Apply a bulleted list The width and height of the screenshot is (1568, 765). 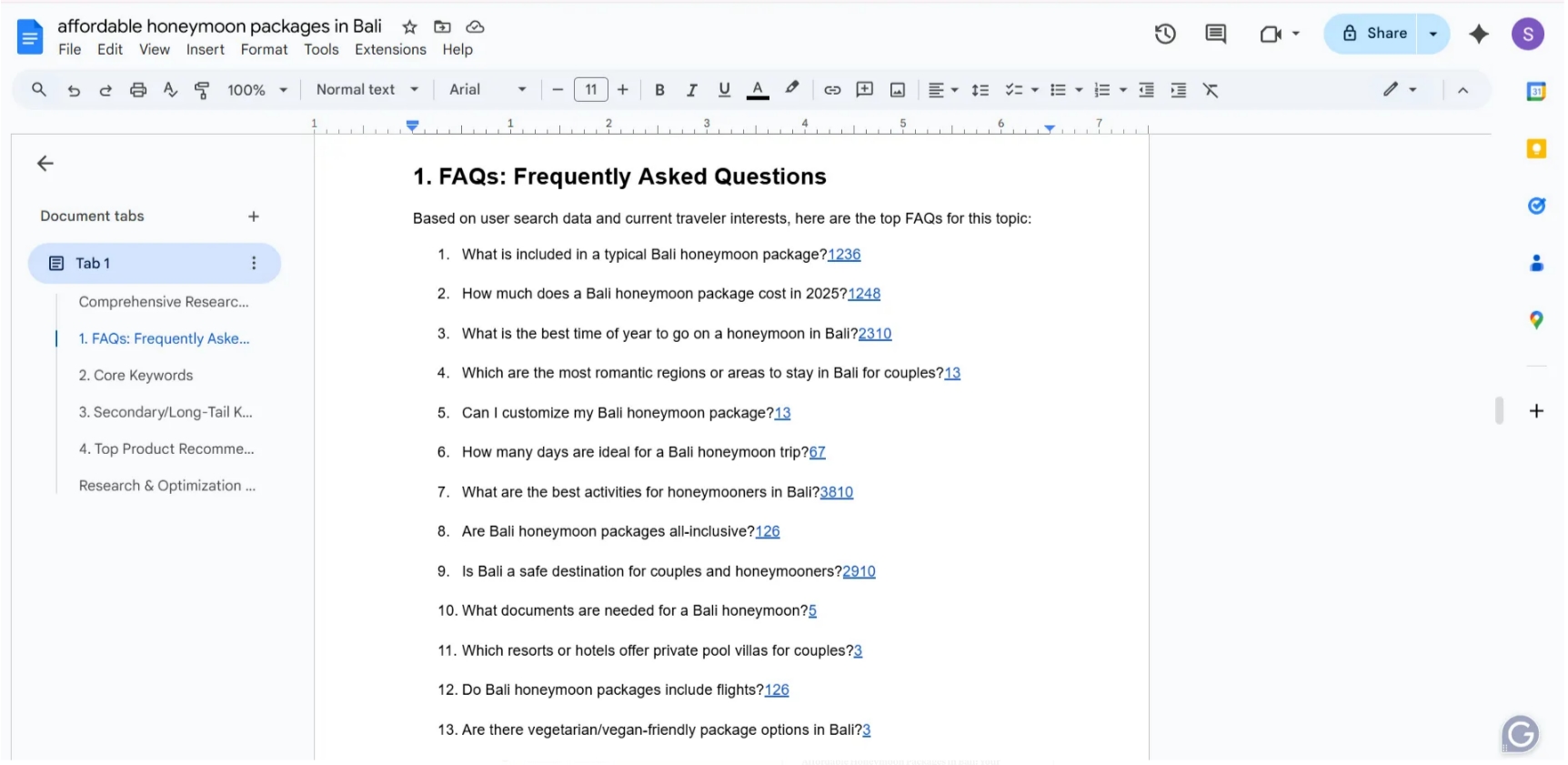tap(1058, 89)
